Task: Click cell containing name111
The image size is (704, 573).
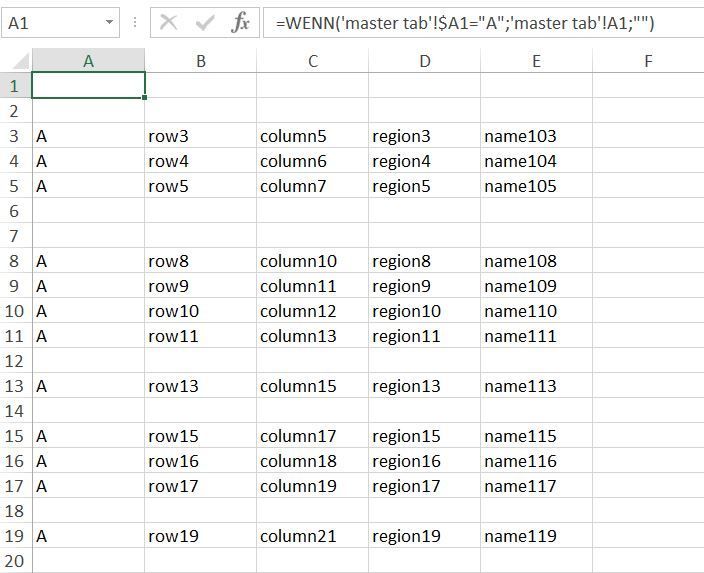Action: pyautogui.click(x=537, y=335)
